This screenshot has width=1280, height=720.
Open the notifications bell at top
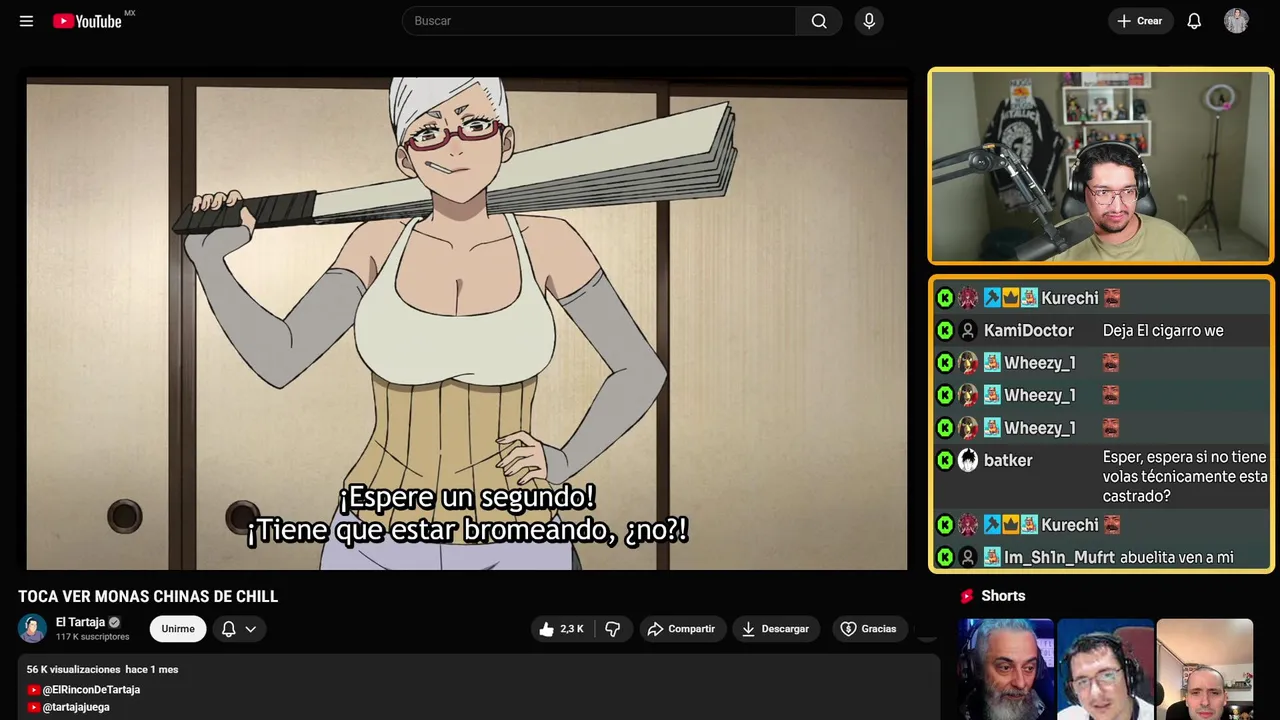[x=1194, y=21]
